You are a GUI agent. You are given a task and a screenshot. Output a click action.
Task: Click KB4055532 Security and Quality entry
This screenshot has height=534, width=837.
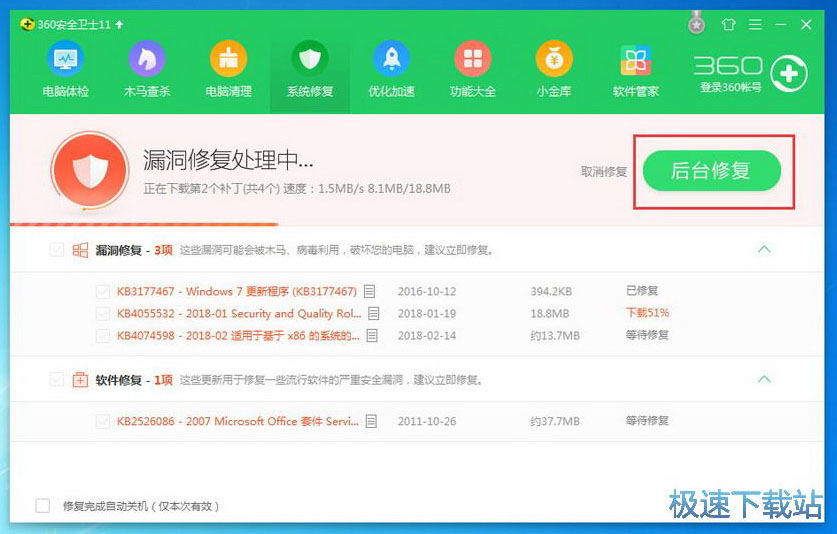(239, 313)
